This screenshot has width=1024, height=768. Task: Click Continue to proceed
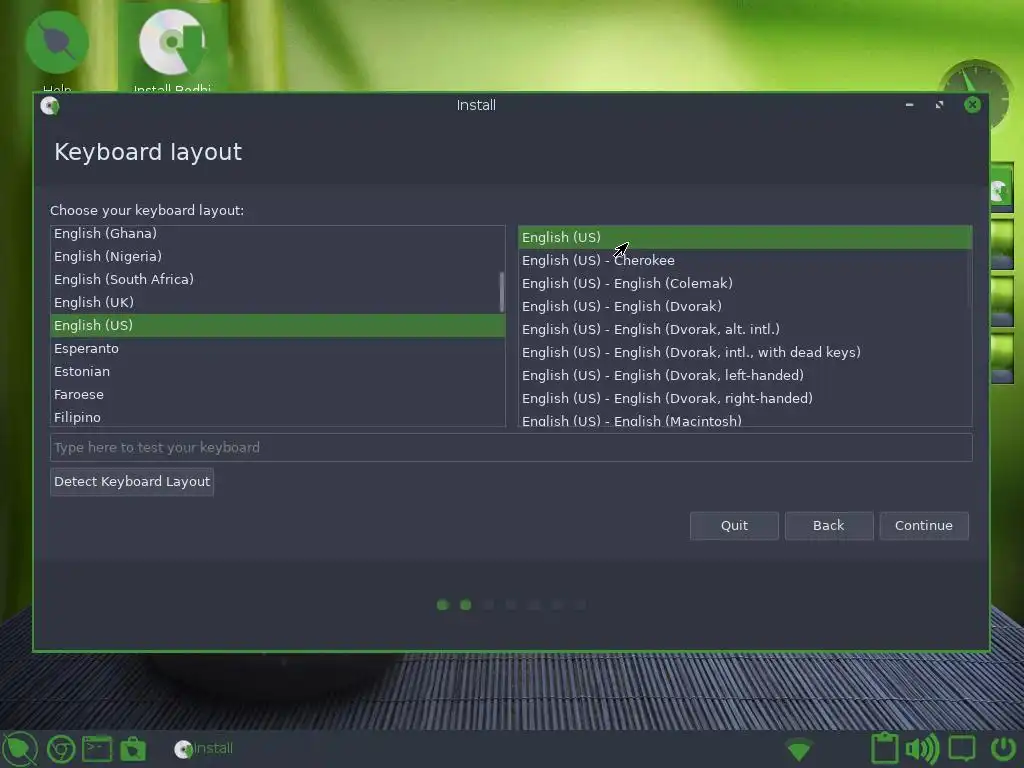[923, 526]
